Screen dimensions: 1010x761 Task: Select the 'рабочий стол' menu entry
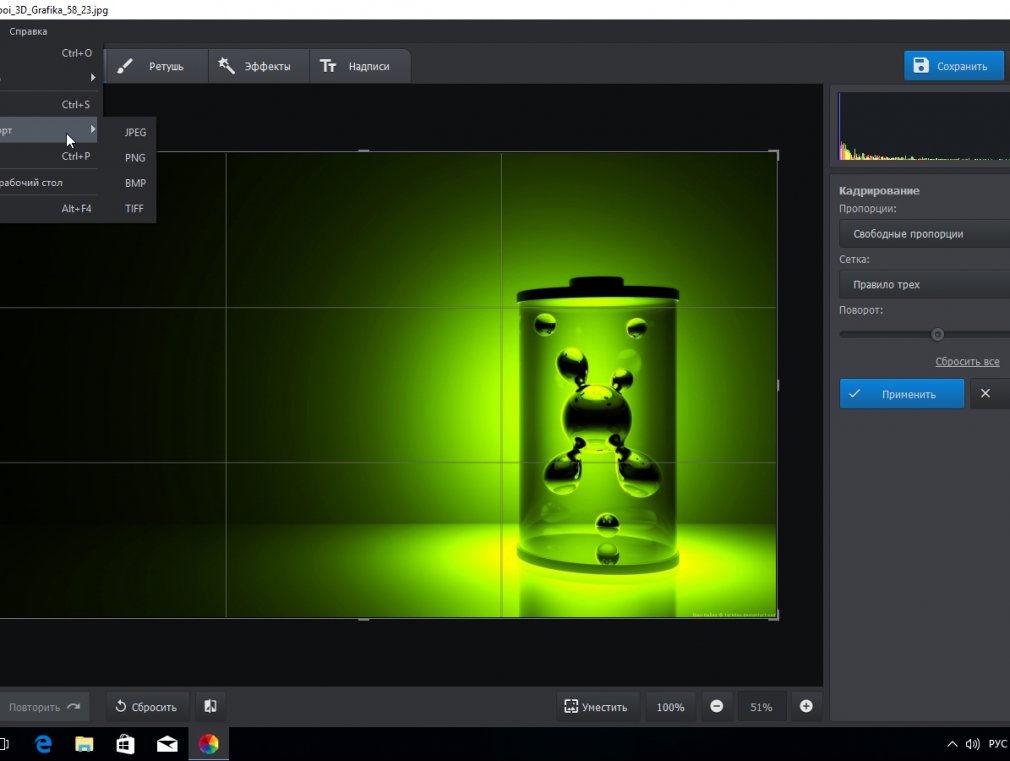[49, 182]
